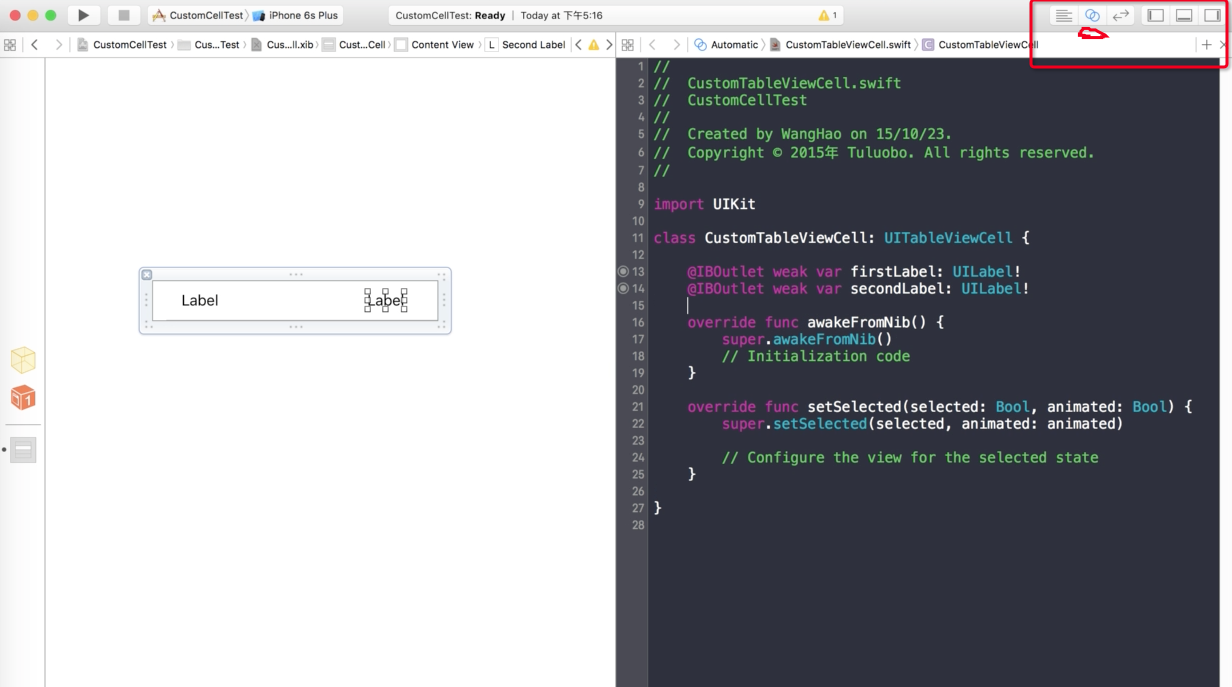The height and width of the screenshot is (687, 1232).
Task: Jump to the next issue in the xib editor
Action: (609, 45)
